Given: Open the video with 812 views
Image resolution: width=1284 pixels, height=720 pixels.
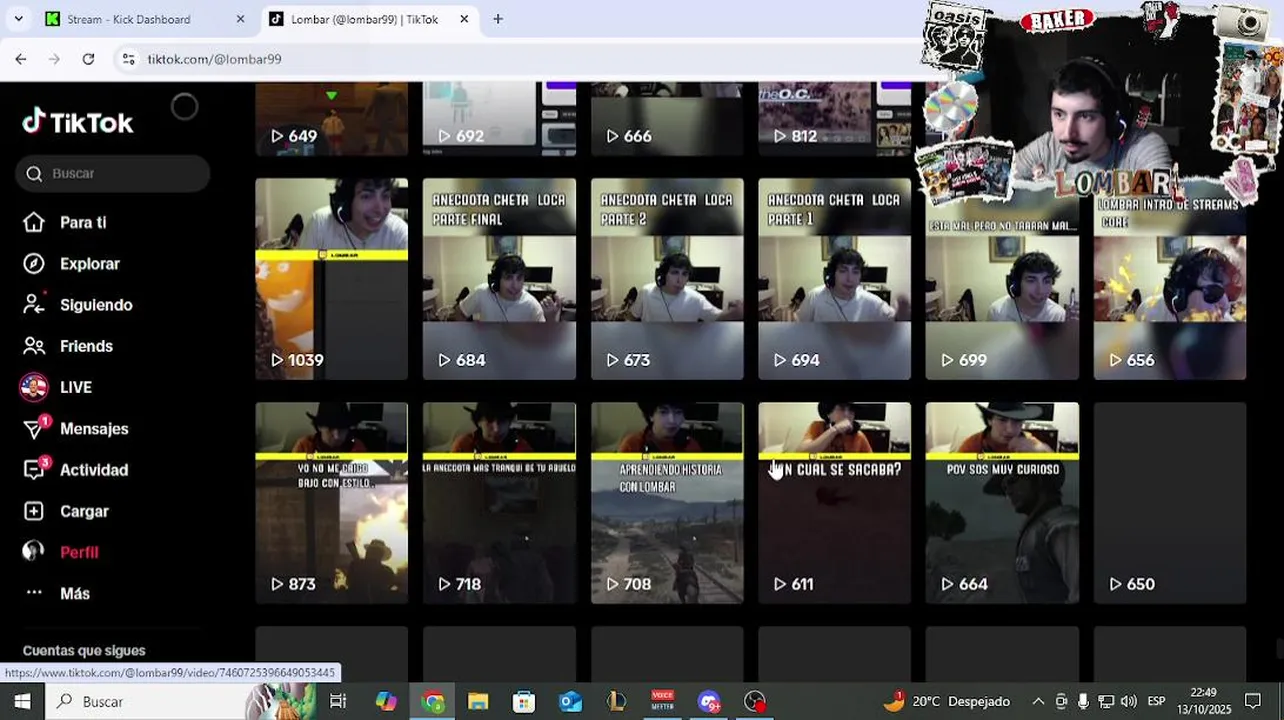Looking at the screenshot, I should (x=834, y=119).
